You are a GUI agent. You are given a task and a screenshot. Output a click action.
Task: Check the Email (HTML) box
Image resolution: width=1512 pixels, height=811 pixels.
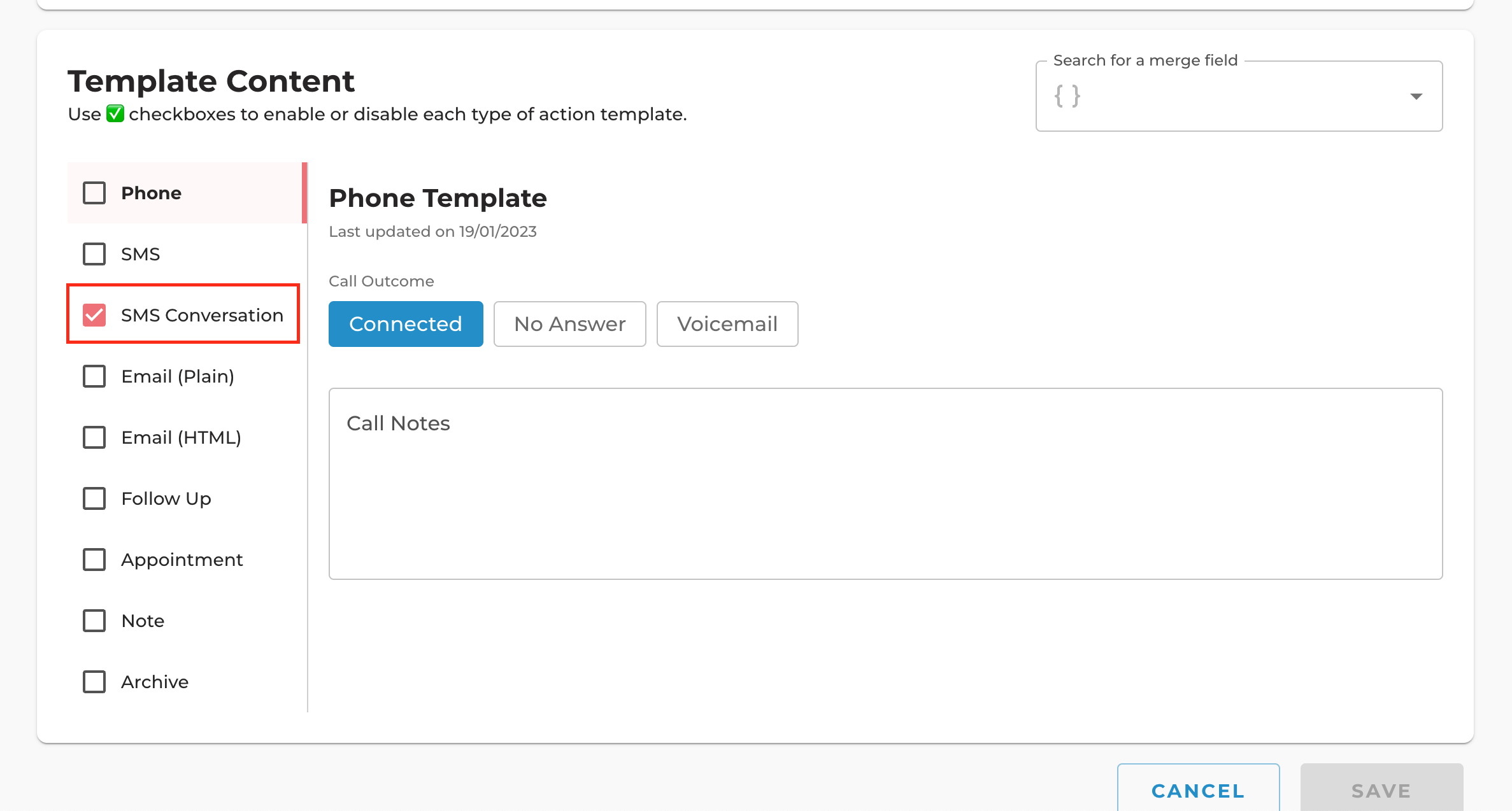94,437
